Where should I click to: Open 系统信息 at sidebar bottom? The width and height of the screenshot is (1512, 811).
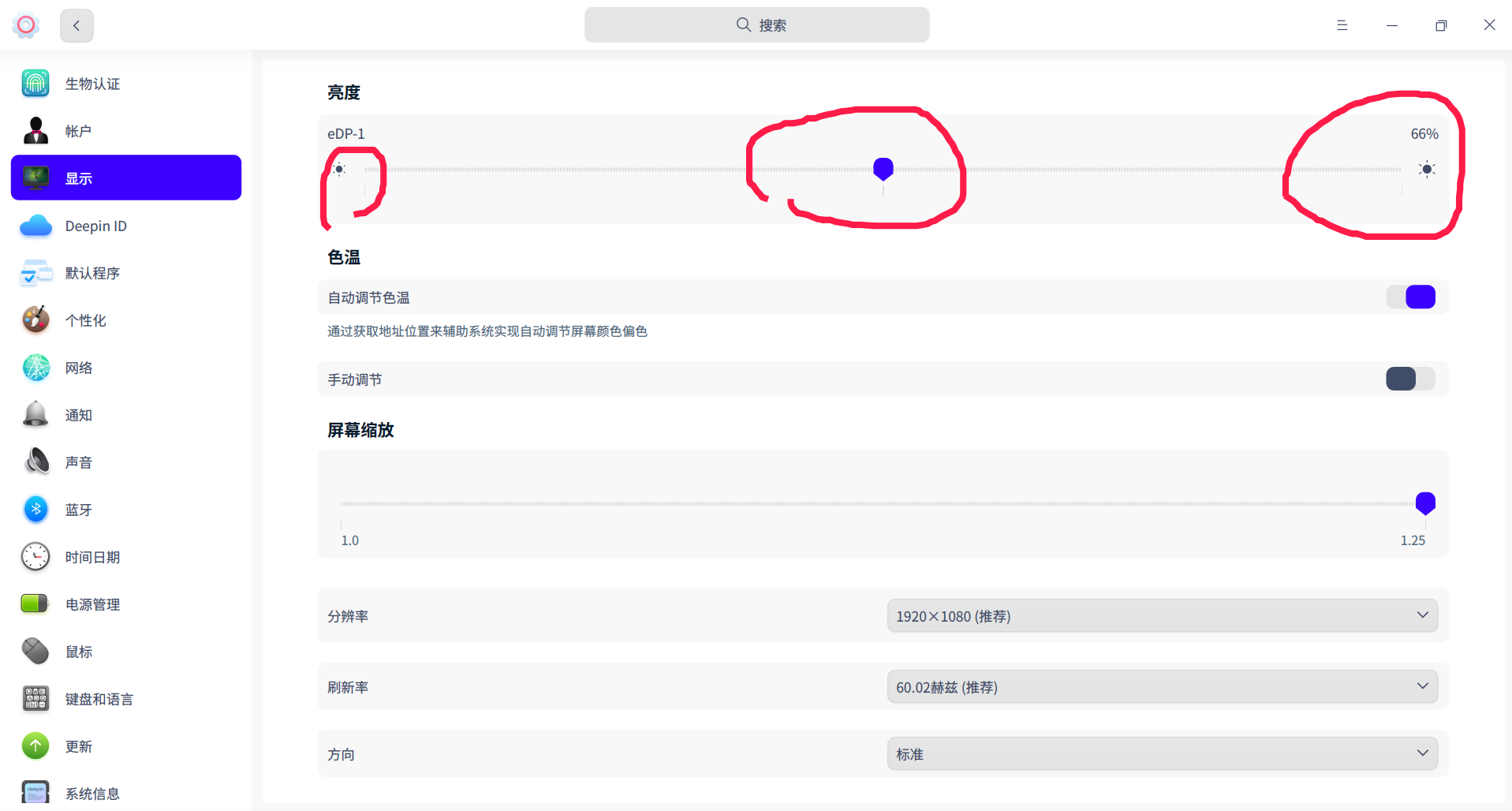(92, 794)
